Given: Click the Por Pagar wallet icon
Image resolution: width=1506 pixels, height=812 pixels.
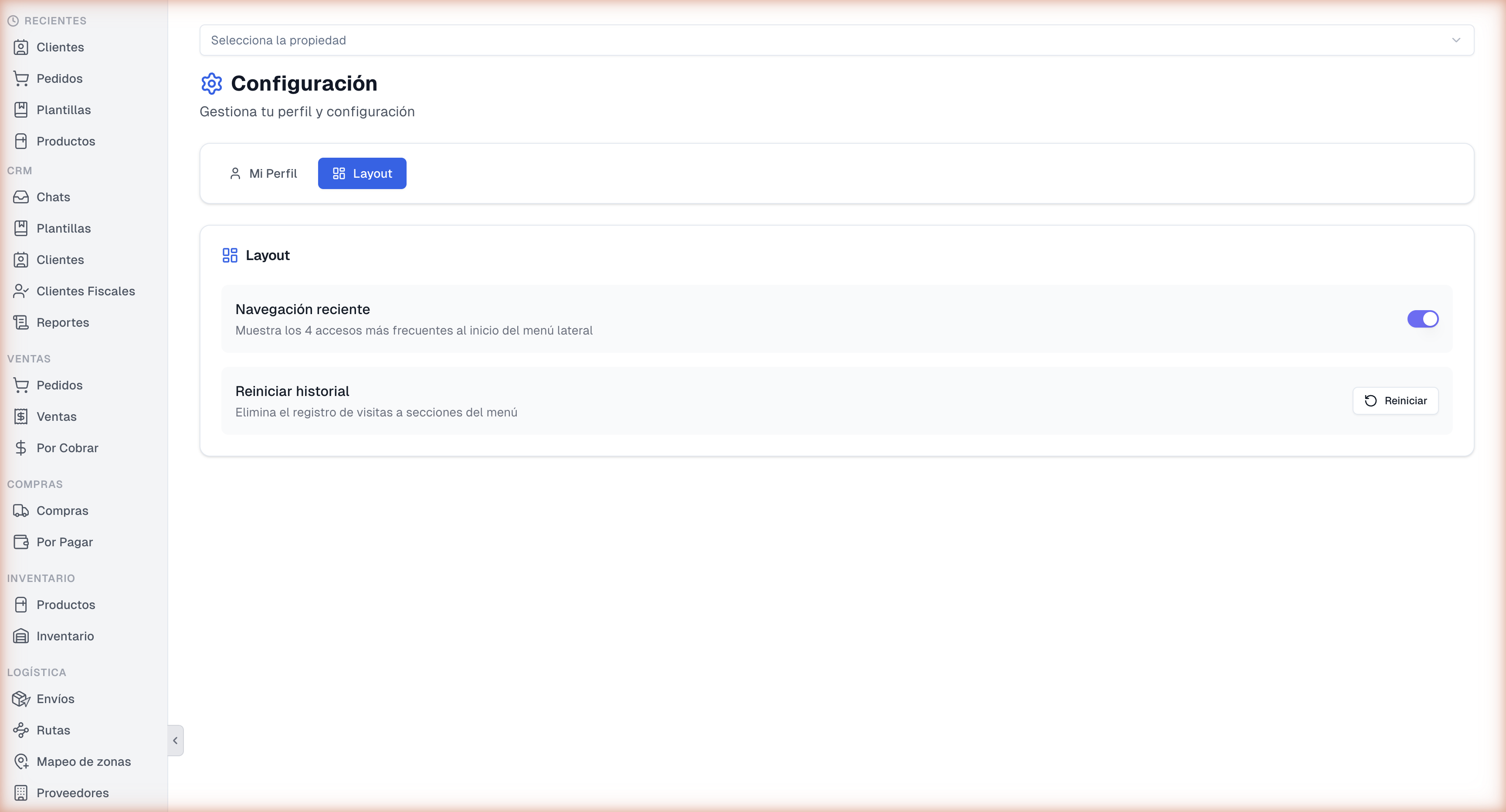Looking at the screenshot, I should pyautogui.click(x=21, y=542).
